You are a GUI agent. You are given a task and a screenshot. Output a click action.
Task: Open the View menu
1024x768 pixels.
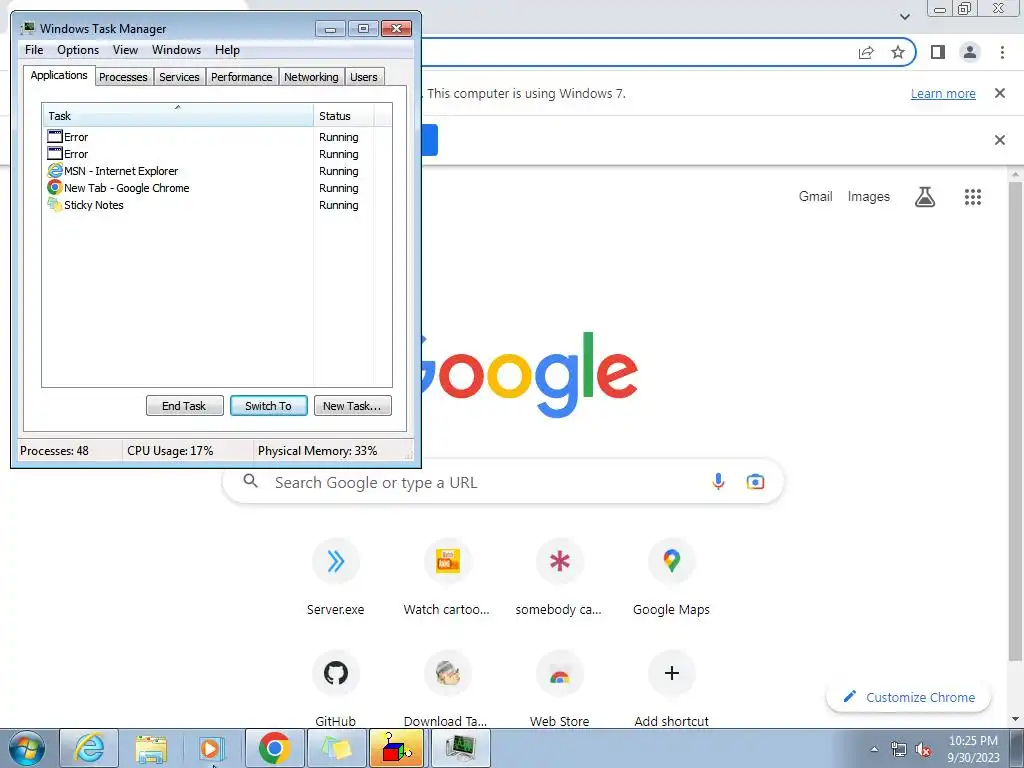[x=125, y=50]
